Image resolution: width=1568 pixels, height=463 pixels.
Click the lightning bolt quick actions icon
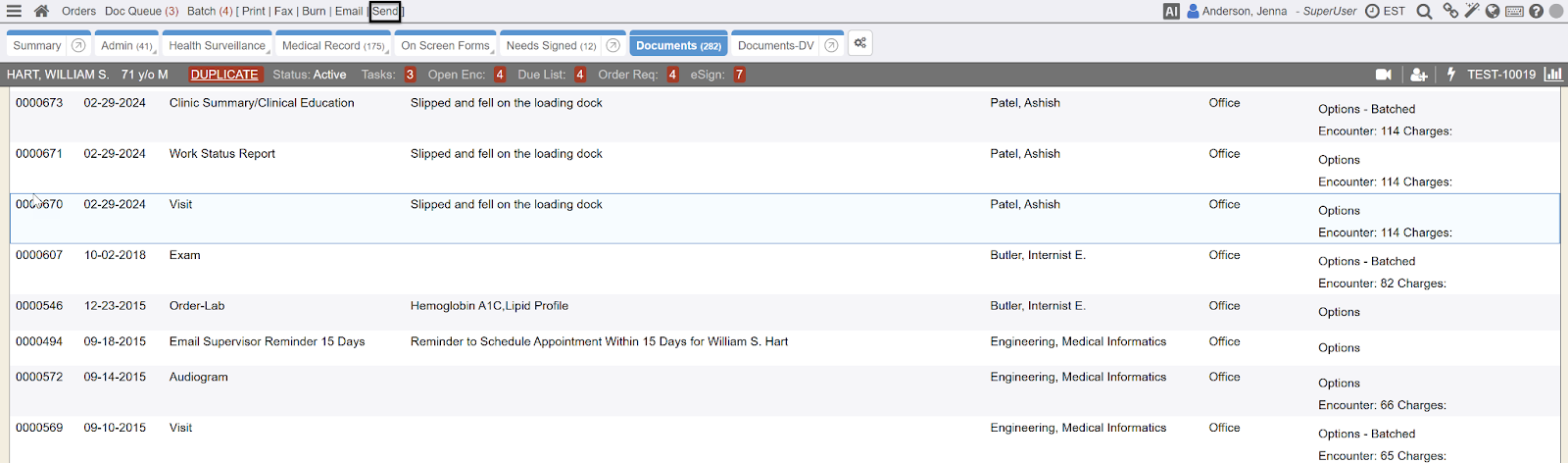1451,75
